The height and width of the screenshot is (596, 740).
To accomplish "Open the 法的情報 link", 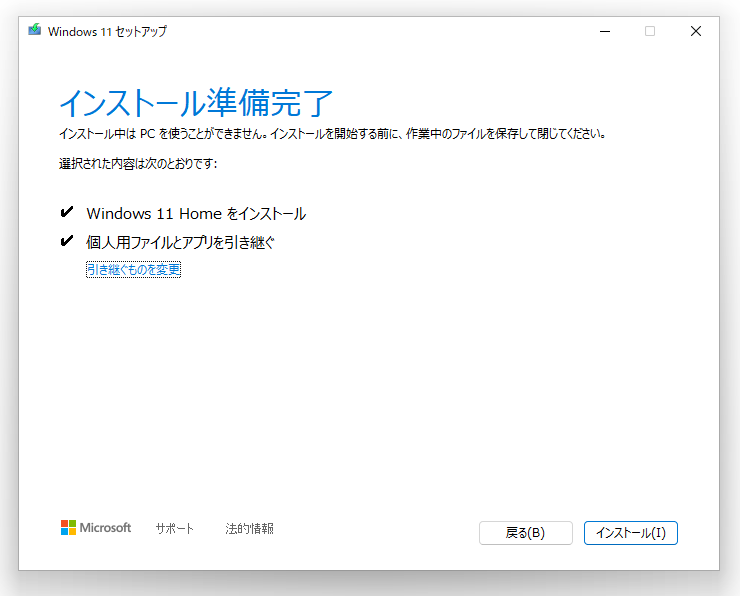I will pos(249,528).
